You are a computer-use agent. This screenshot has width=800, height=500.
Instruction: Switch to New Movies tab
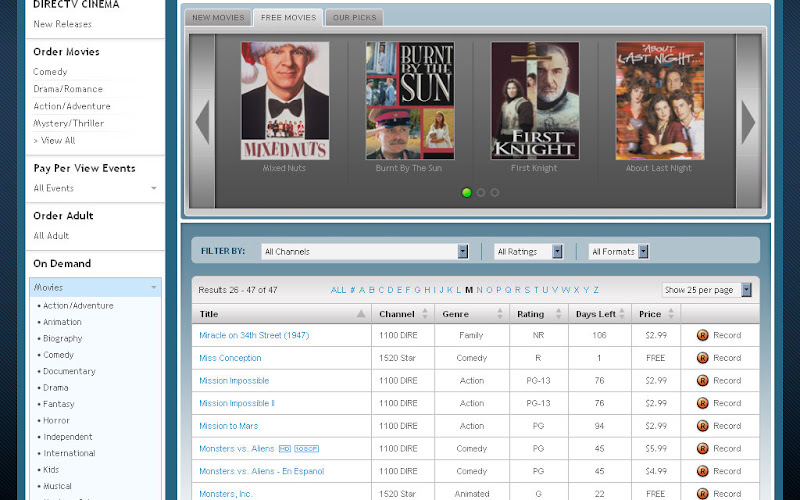coord(218,17)
